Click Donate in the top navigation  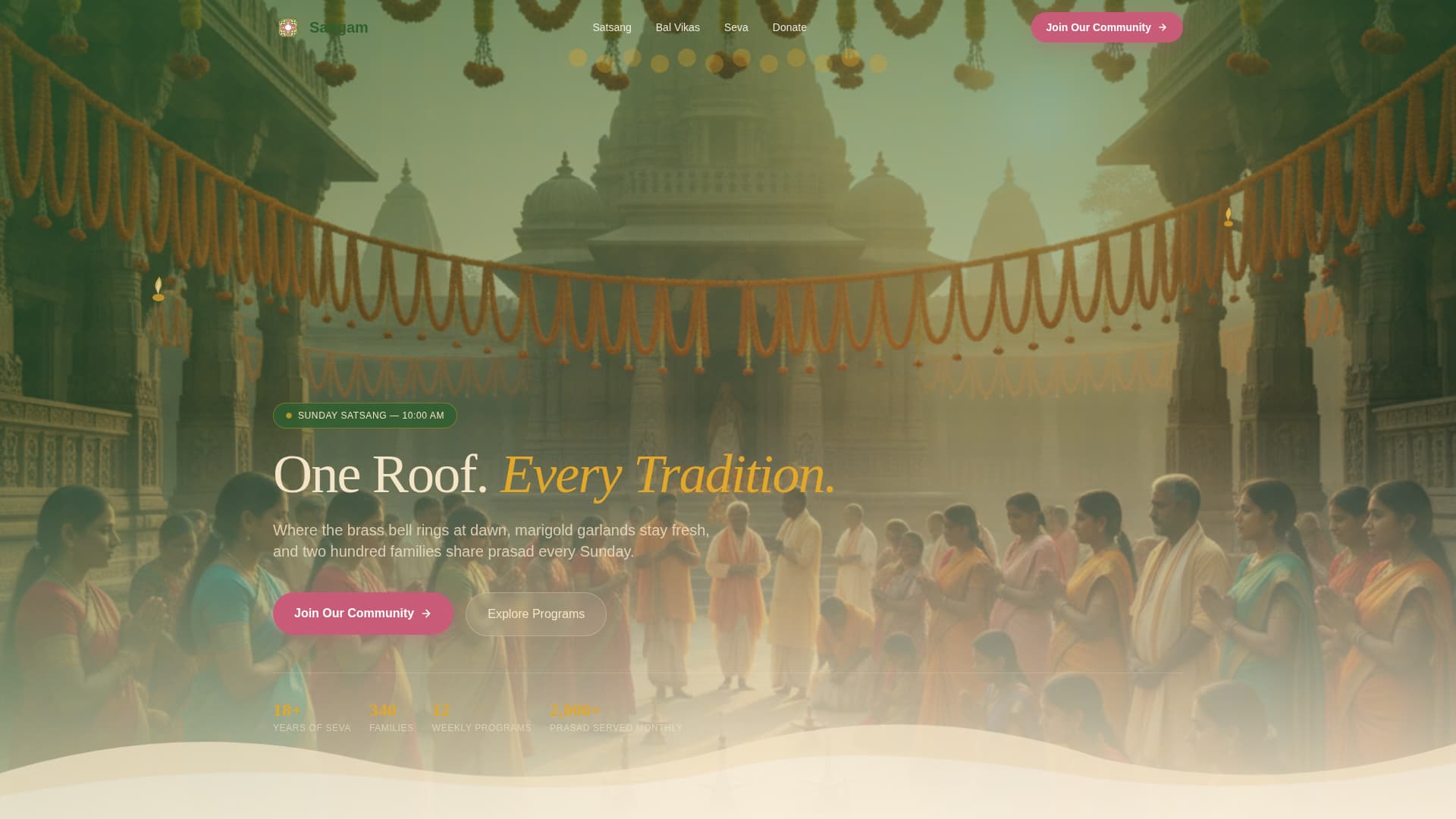pos(789,27)
